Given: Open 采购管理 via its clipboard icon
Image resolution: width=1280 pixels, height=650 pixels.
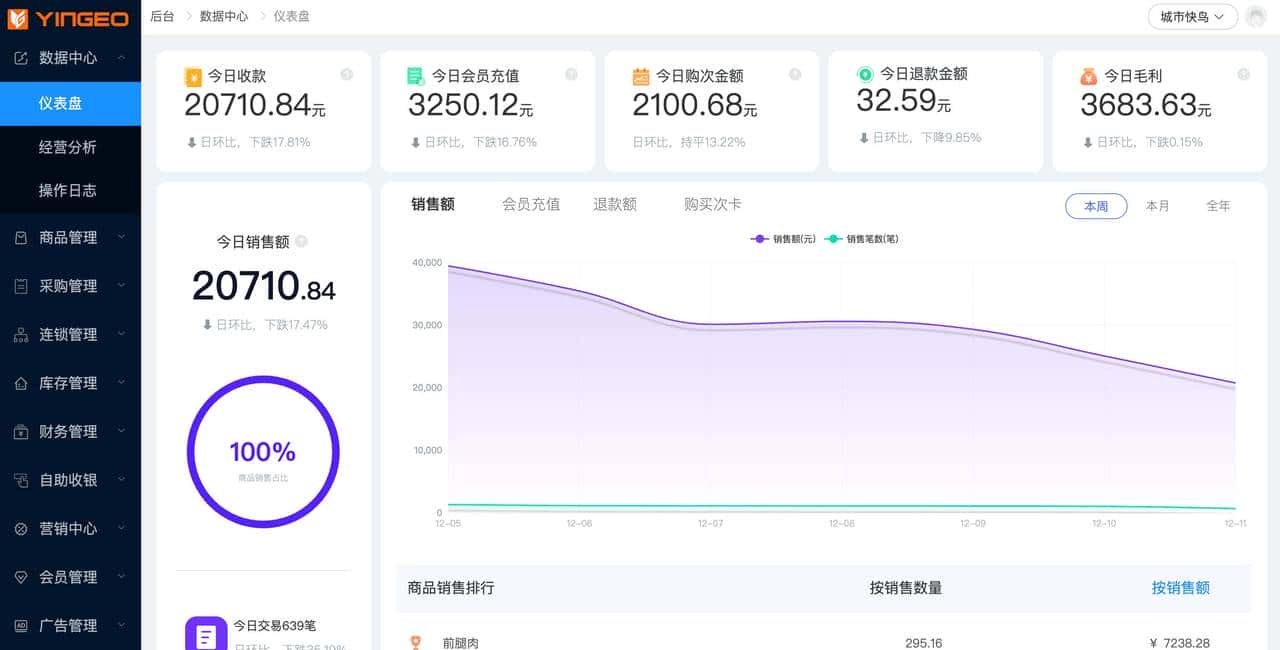Looking at the screenshot, I should [22, 285].
